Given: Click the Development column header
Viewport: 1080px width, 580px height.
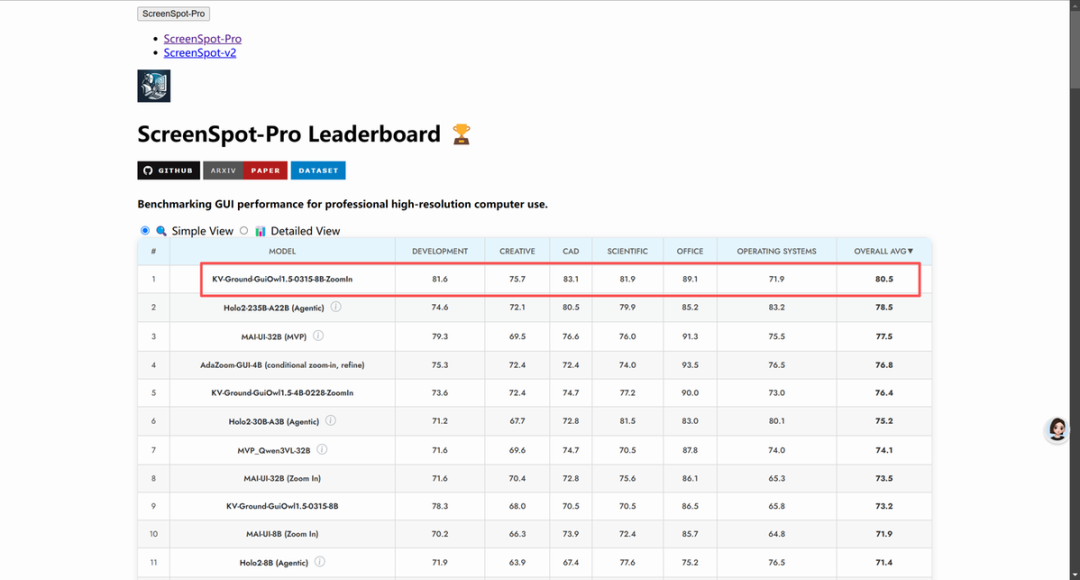Looking at the screenshot, I should (440, 251).
